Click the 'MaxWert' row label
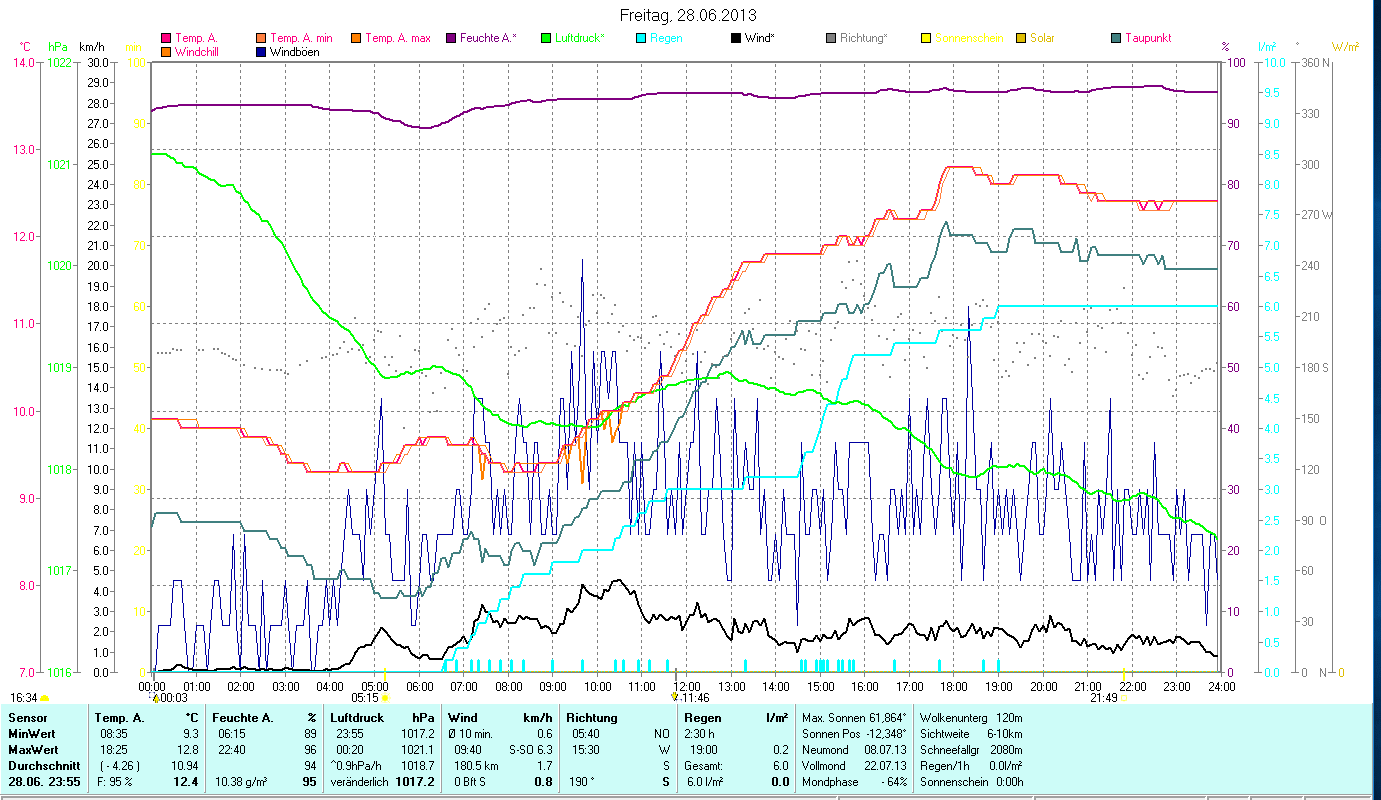Image resolution: width=1381 pixels, height=800 pixels. (33, 750)
